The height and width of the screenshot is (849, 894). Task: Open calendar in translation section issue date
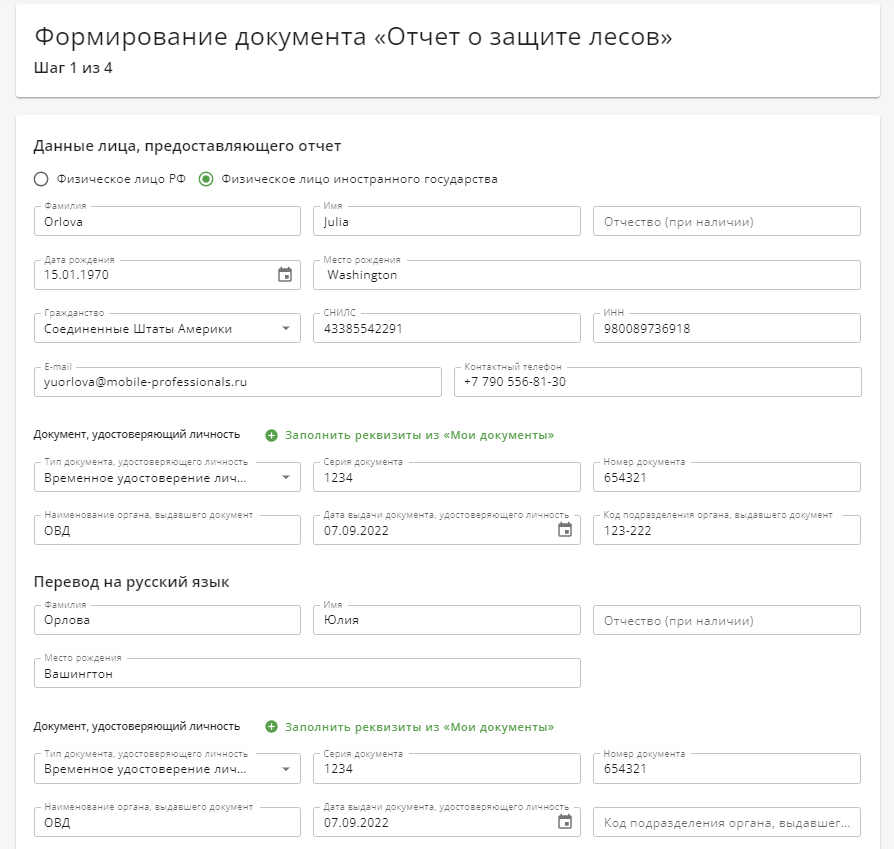(x=564, y=822)
